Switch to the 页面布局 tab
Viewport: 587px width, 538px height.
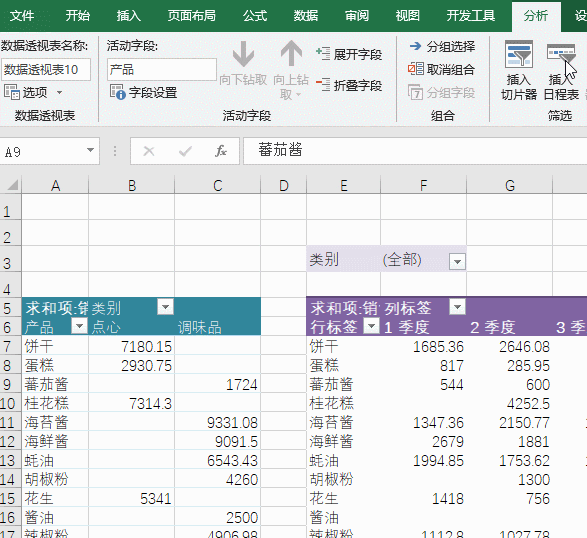192,16
